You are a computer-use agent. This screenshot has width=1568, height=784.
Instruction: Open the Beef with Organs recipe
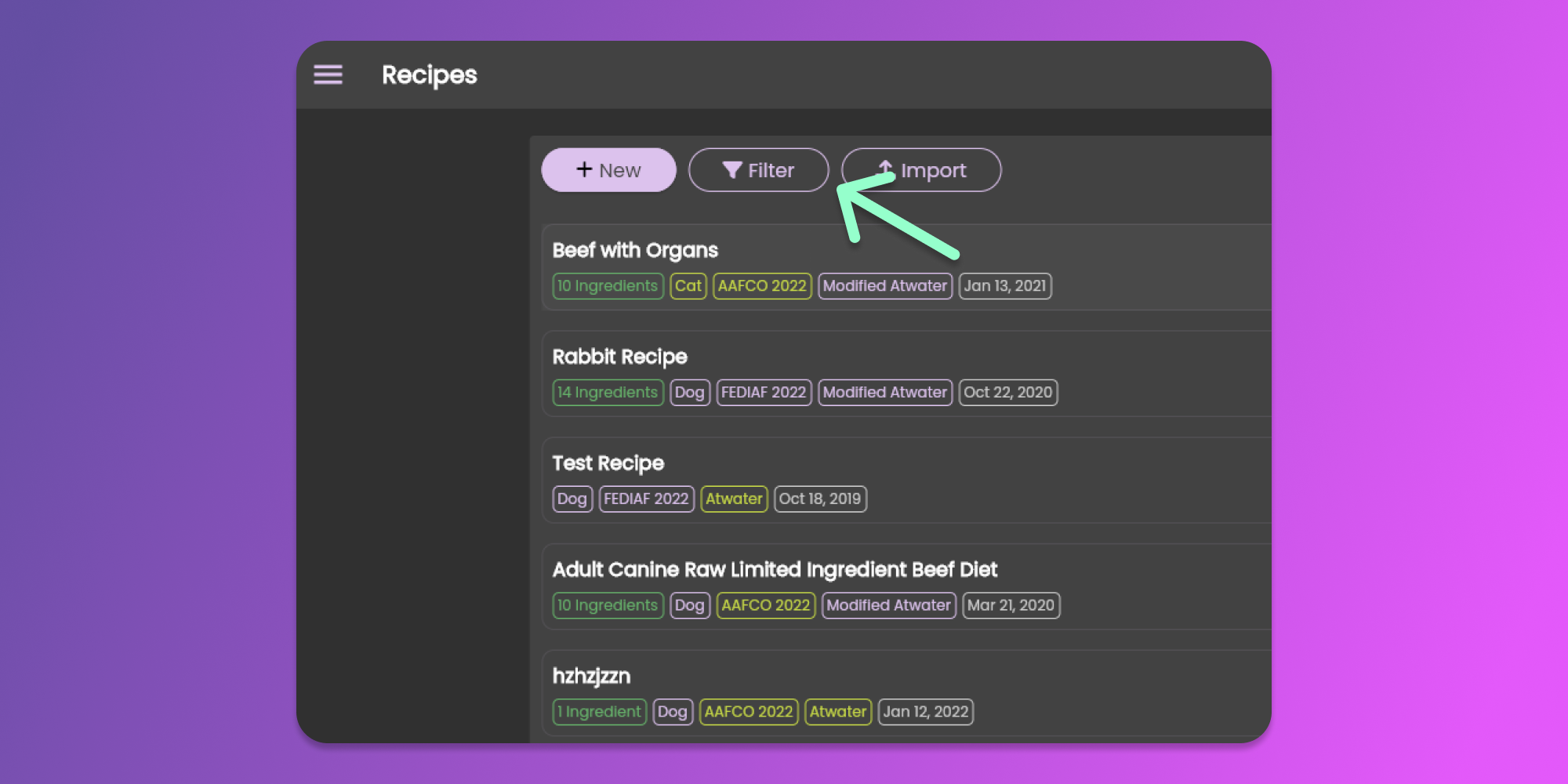(635, 251)
